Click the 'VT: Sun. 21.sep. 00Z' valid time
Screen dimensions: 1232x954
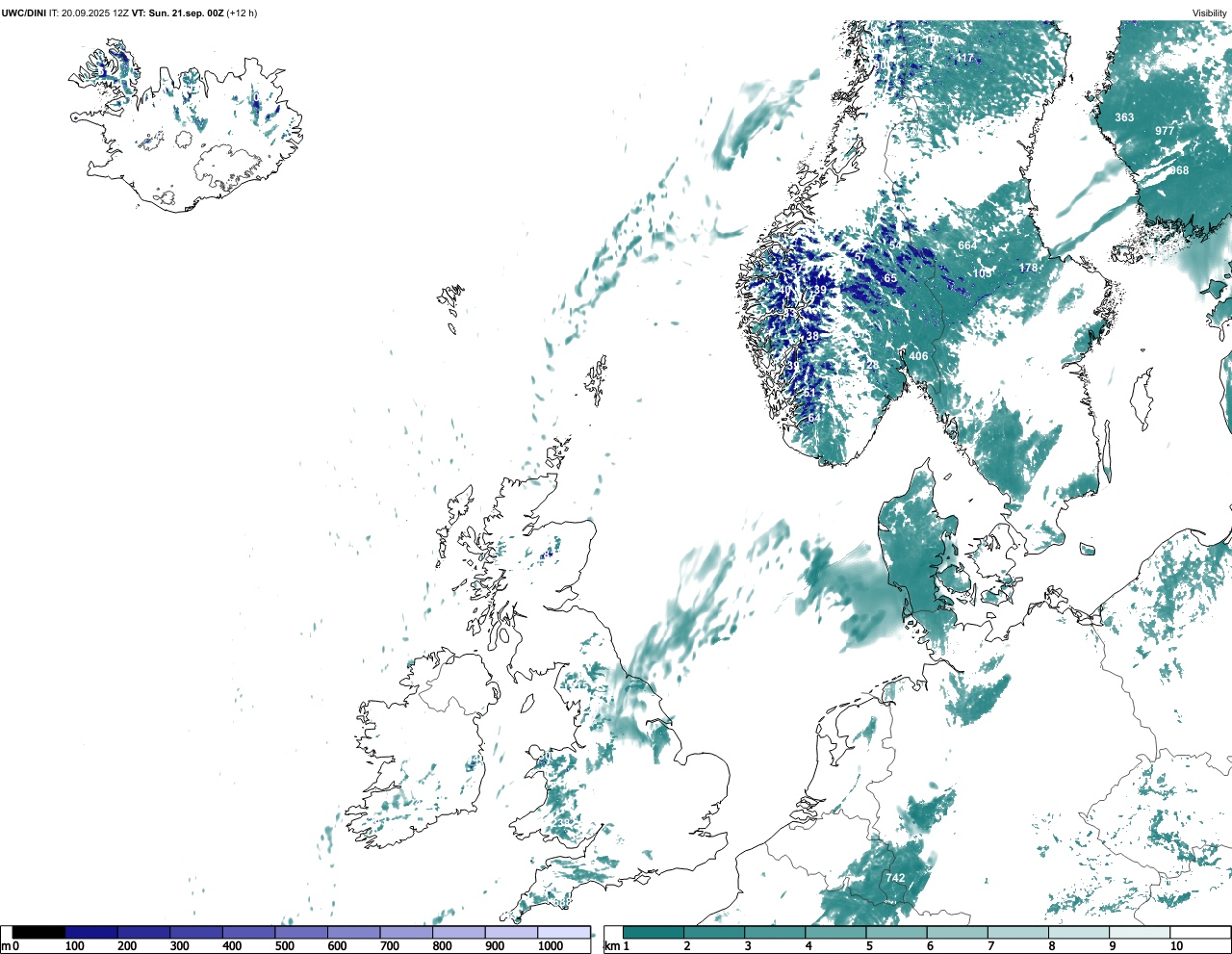click(177, 13)
